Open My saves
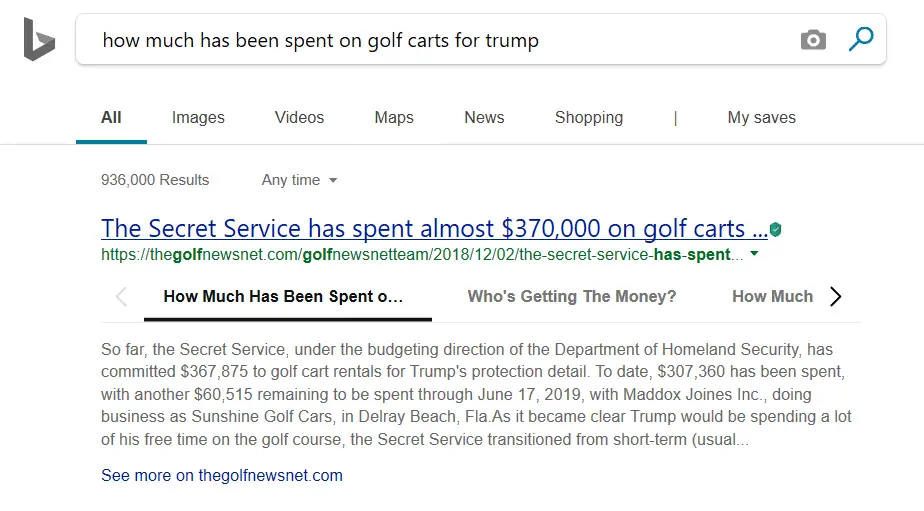Image resolution: width=924 pixels, height=511 pixels. point(761,117)
